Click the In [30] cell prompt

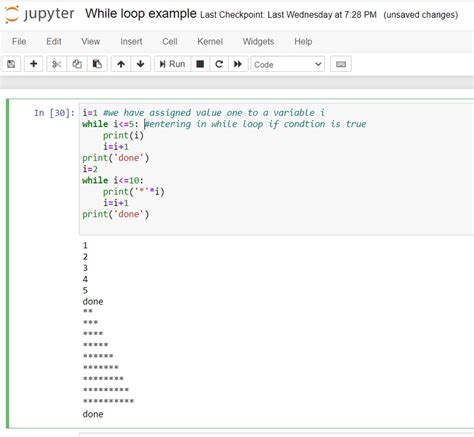tap(54, 113)
